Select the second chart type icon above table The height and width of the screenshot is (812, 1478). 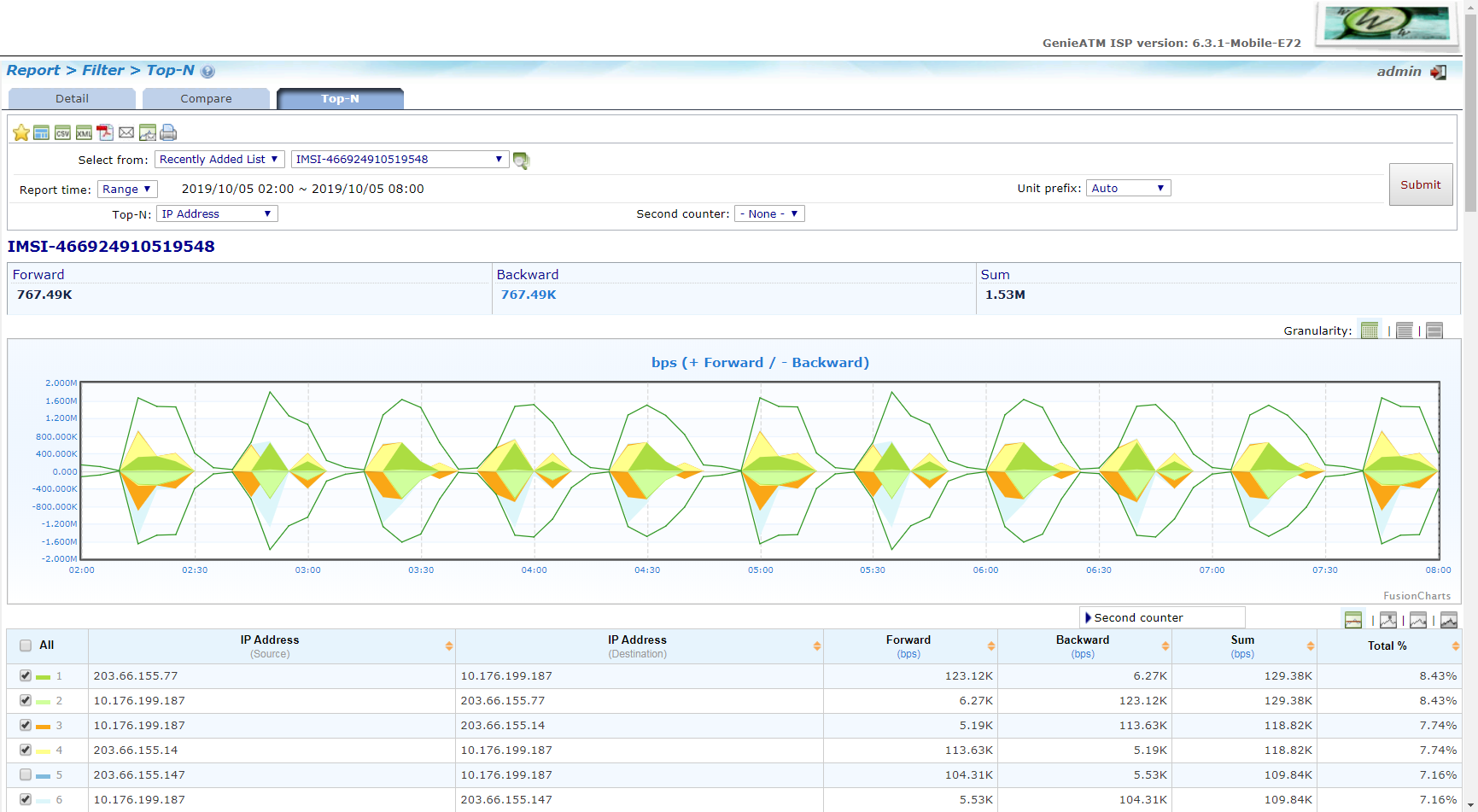click(1388, 621)
